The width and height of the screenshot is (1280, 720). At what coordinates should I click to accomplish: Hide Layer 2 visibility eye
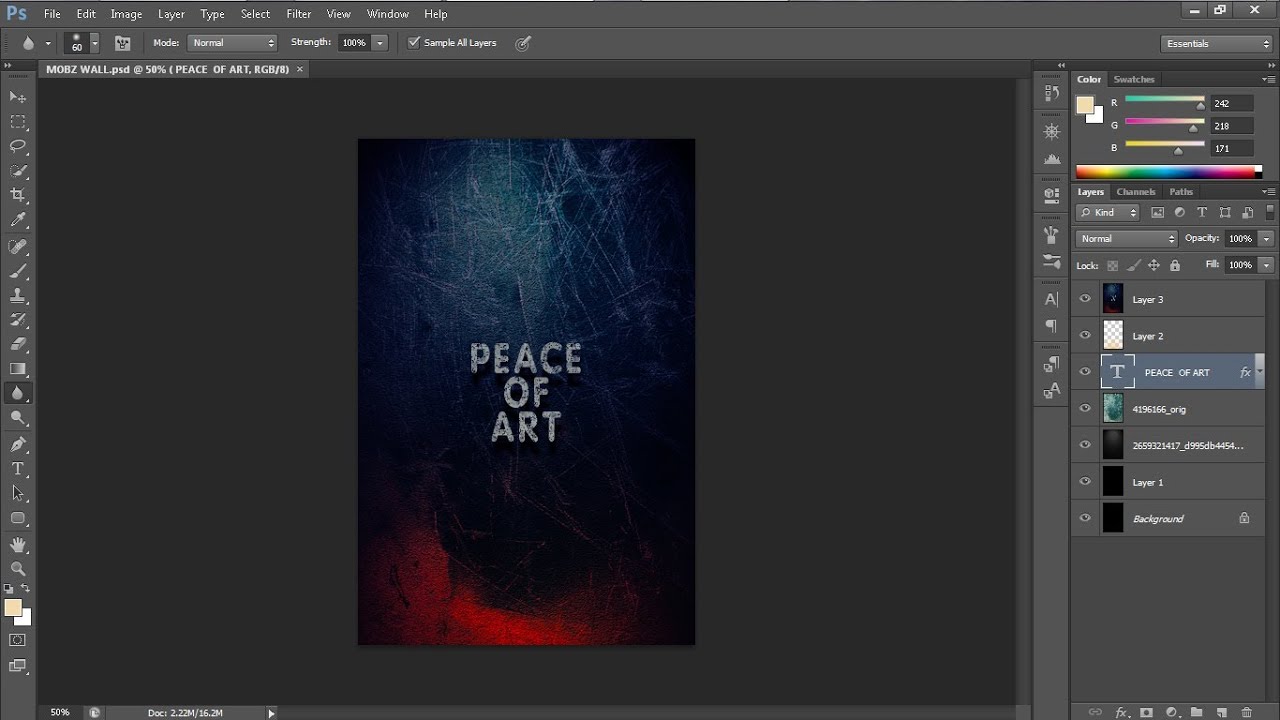pyautogui.click(x=1085, y=336)
